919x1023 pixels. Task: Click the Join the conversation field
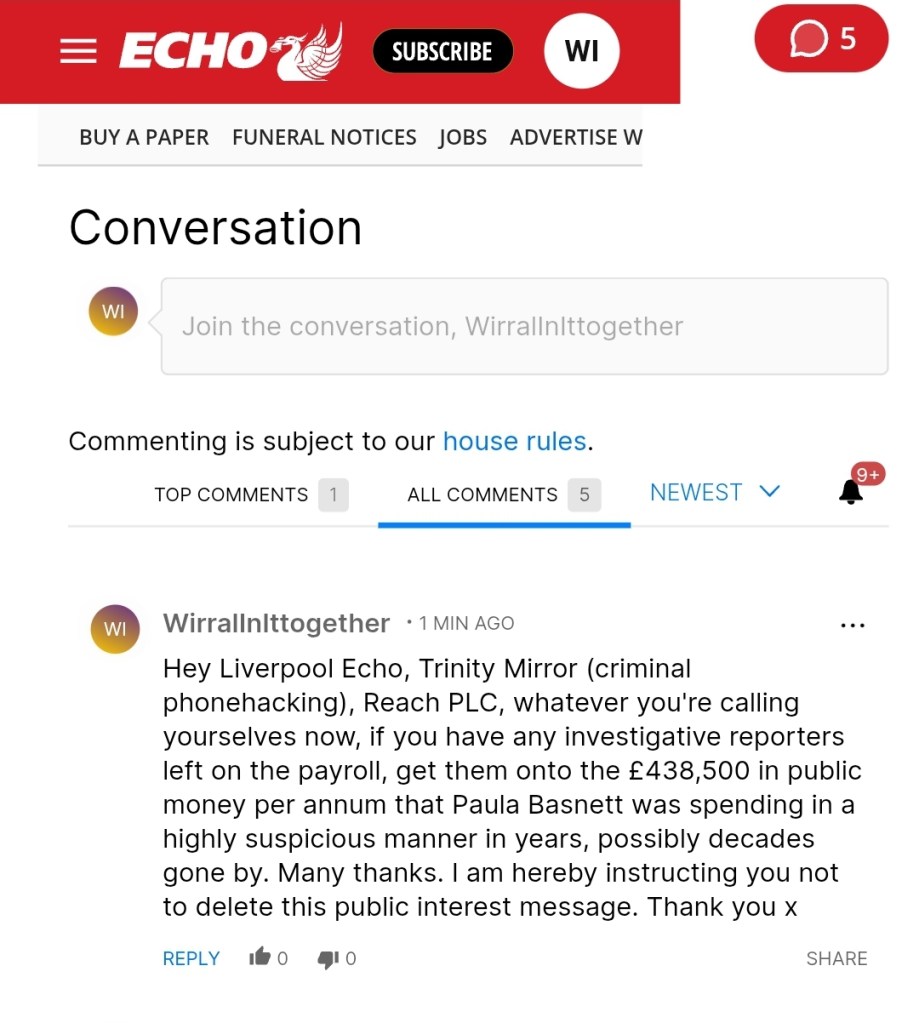(x=523, y=326)
